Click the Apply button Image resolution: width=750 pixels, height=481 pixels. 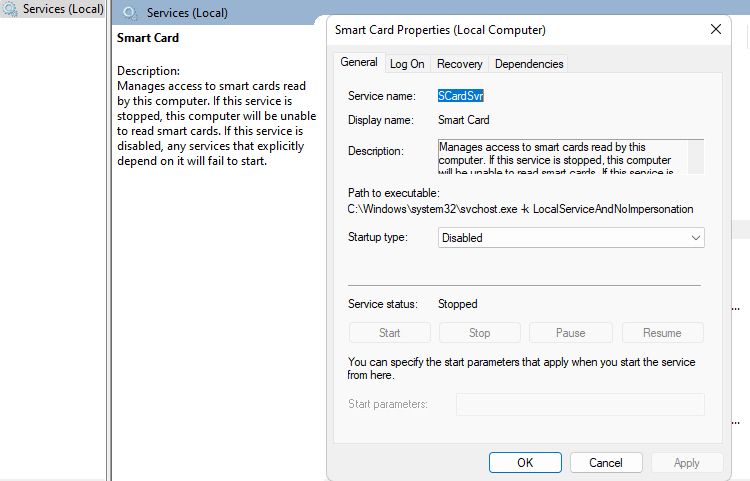[687, 463]
